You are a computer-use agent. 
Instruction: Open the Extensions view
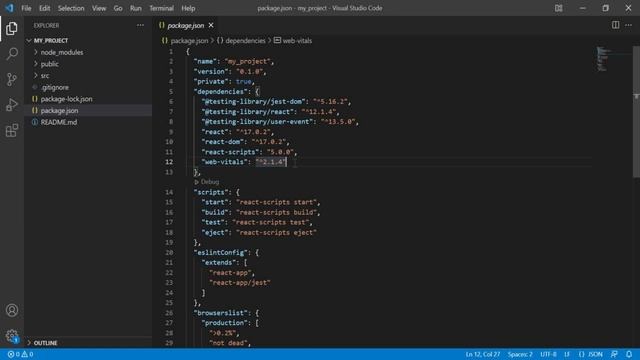click(x=12, y=131)
